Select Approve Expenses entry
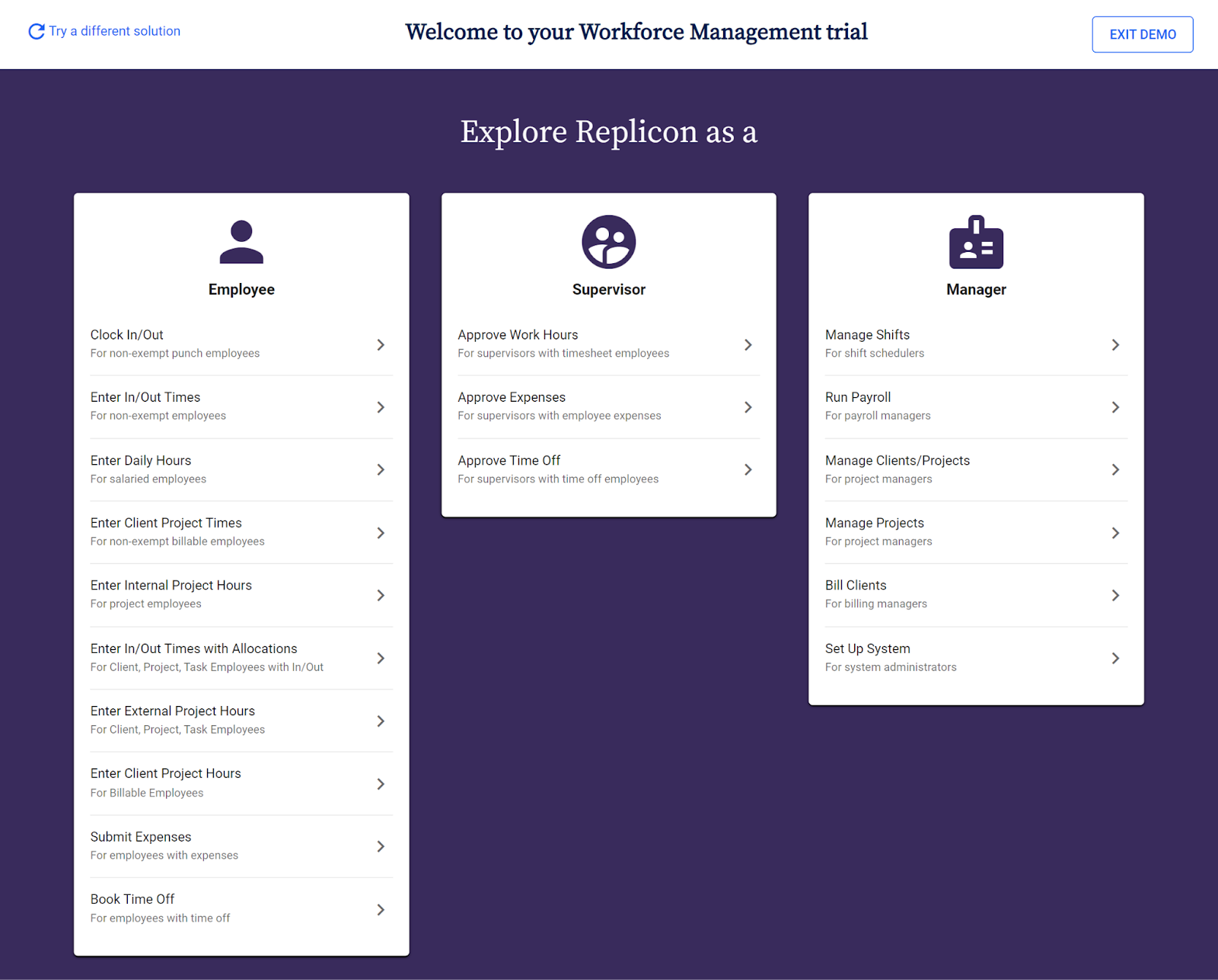Viewport: 1218px width, 980px height. click(609, 407)
